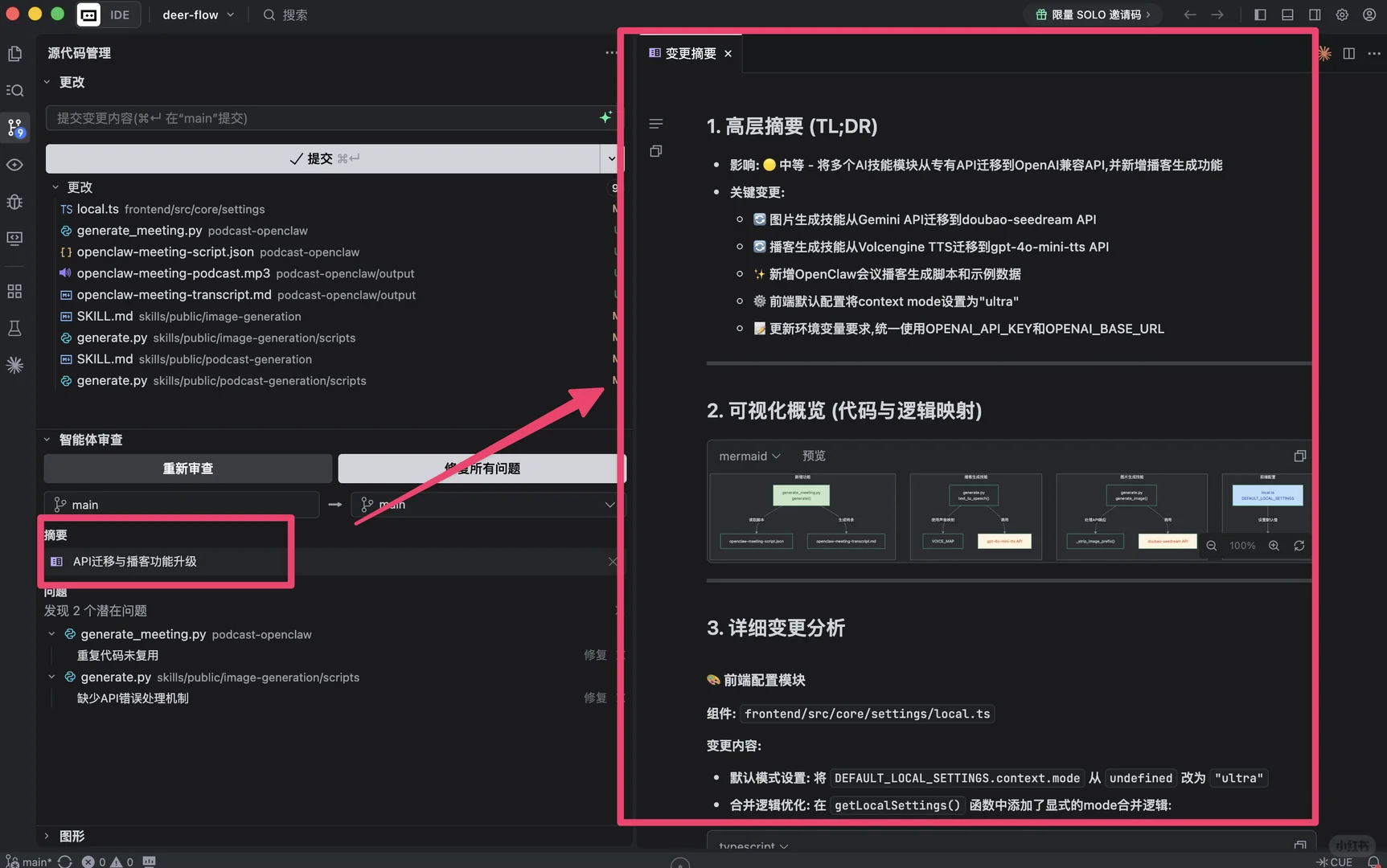Open the more actions menu of source control

click(611, 53)
